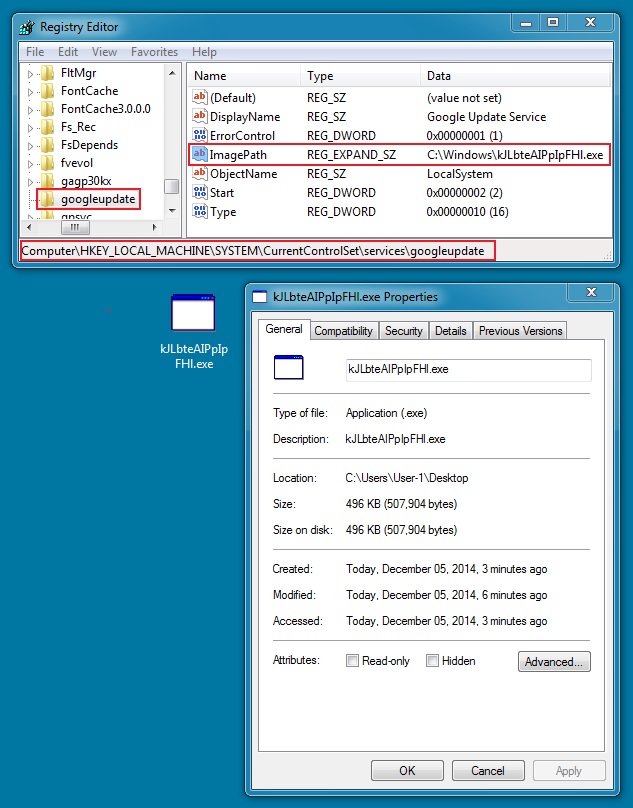Screen dimensions: 633x808
Task: Open the View menu in Registry Editor
Action: click(x=104, y=52)
